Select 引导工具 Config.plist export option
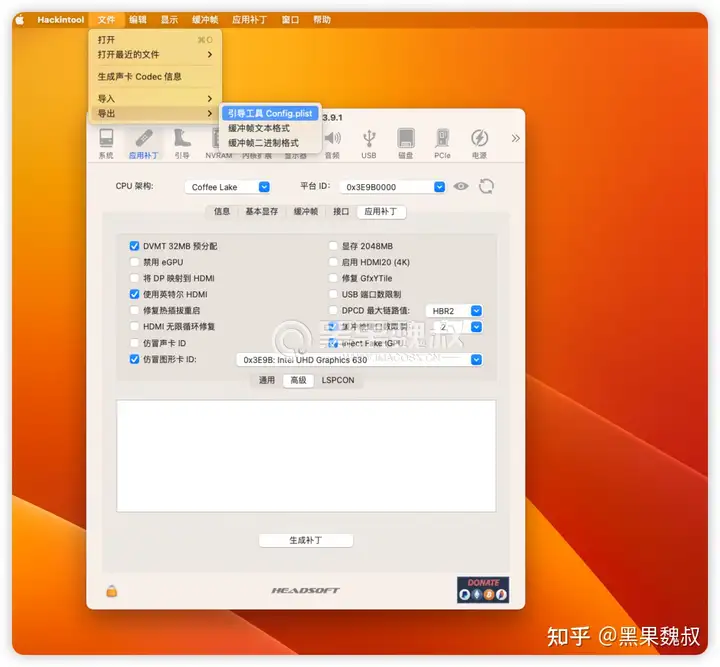 [270, 113]
